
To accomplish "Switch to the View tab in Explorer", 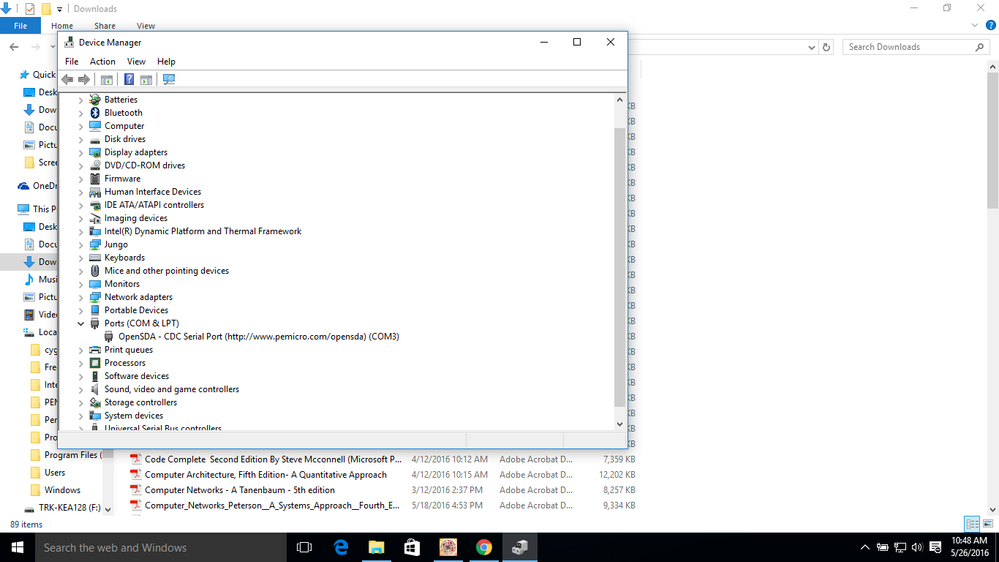I will pos(145,26).
